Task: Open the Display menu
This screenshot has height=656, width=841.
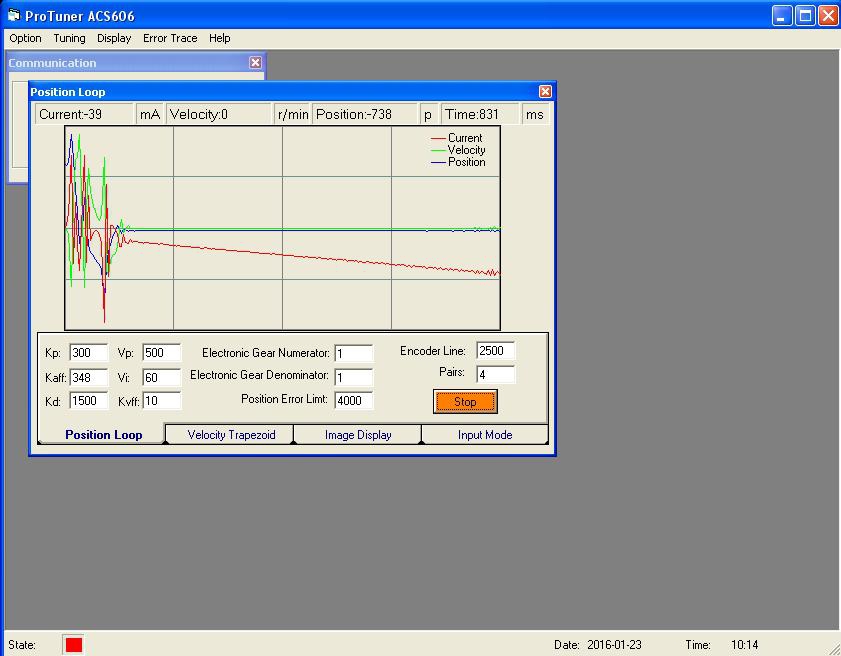Action: (x=114, y=38)
